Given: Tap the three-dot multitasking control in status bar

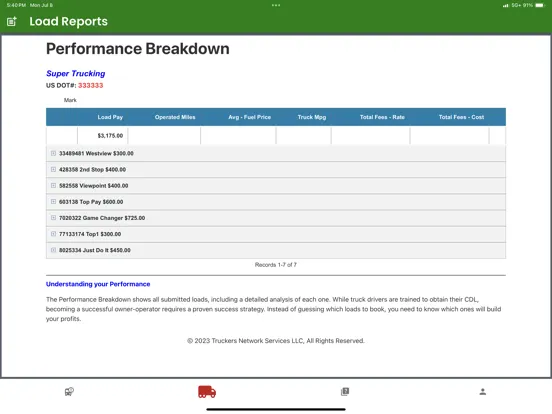Looking at the screenshot, I should [x=276, y=5].
